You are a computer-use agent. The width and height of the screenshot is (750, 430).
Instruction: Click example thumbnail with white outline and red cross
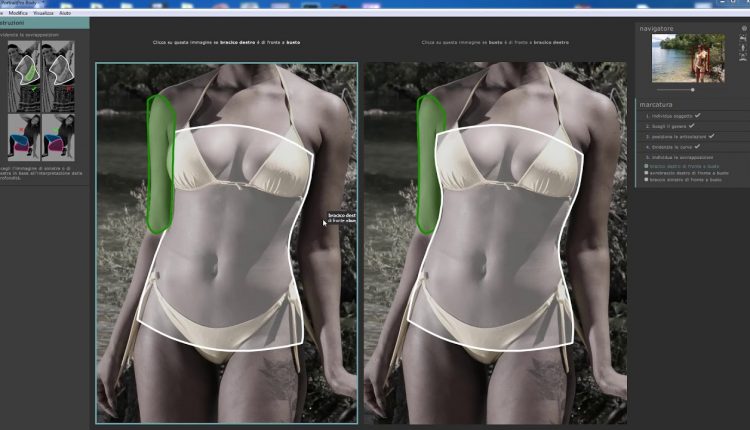58,77
